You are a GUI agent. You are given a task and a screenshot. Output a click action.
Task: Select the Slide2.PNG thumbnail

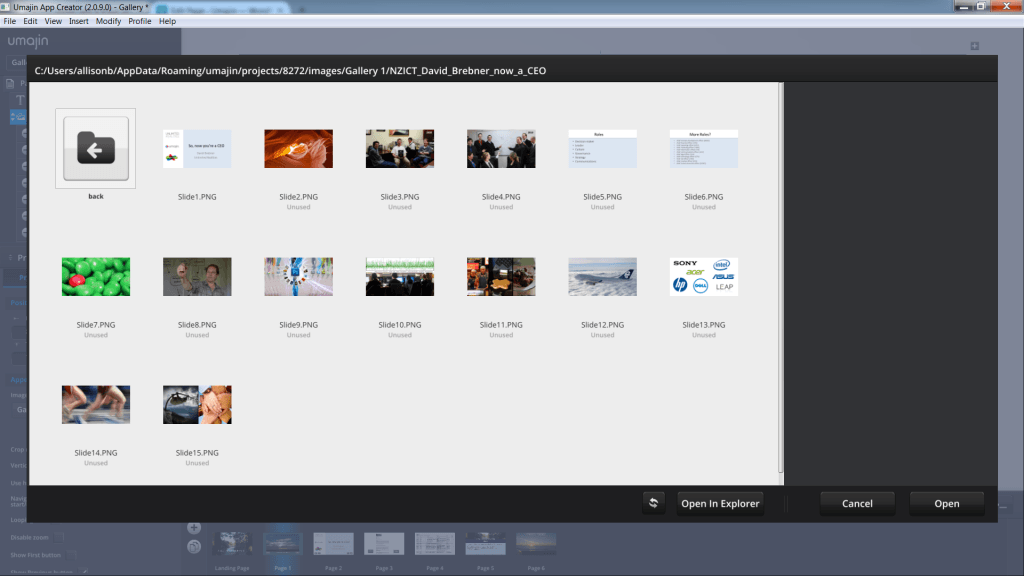click(x=298, y=148)
